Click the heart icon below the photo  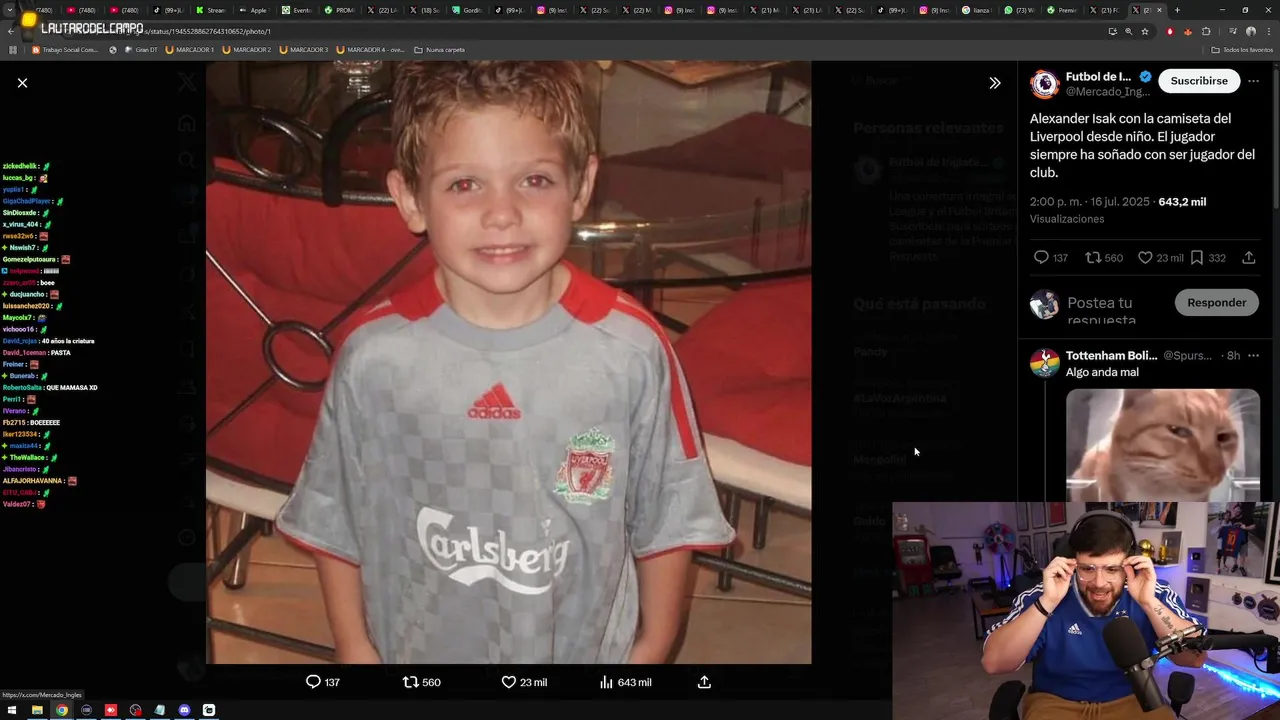[508, 682]
